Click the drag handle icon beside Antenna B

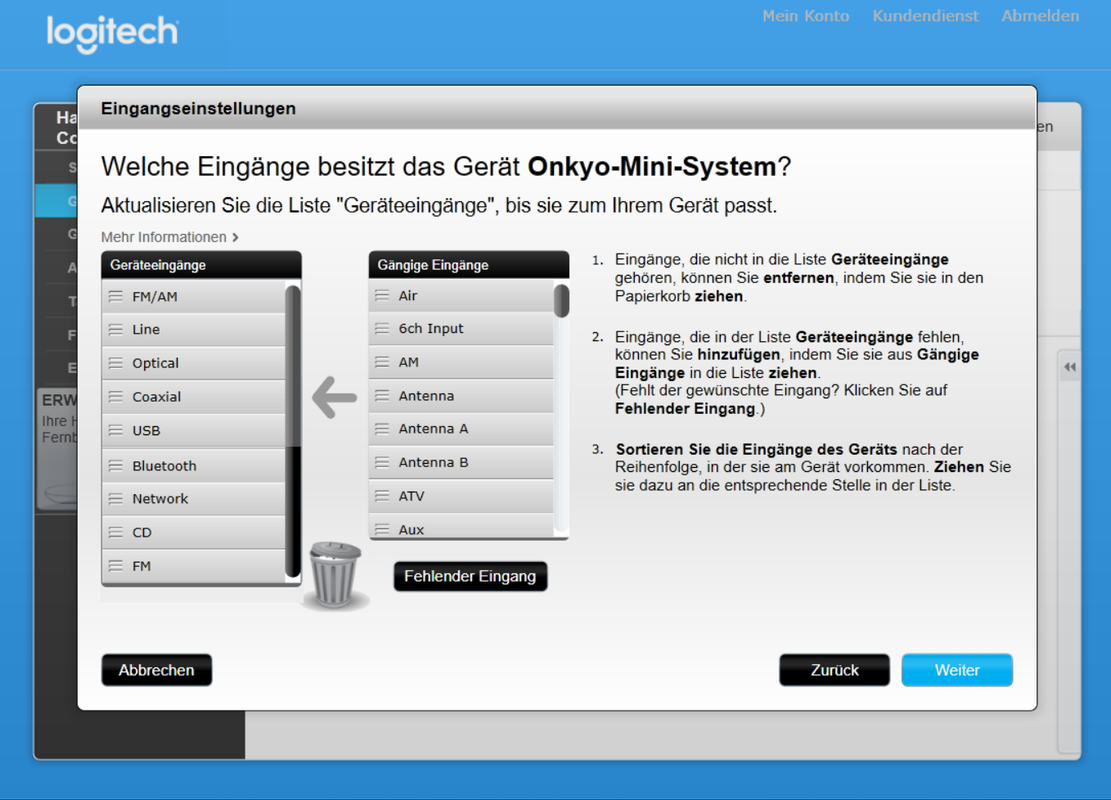382,462
